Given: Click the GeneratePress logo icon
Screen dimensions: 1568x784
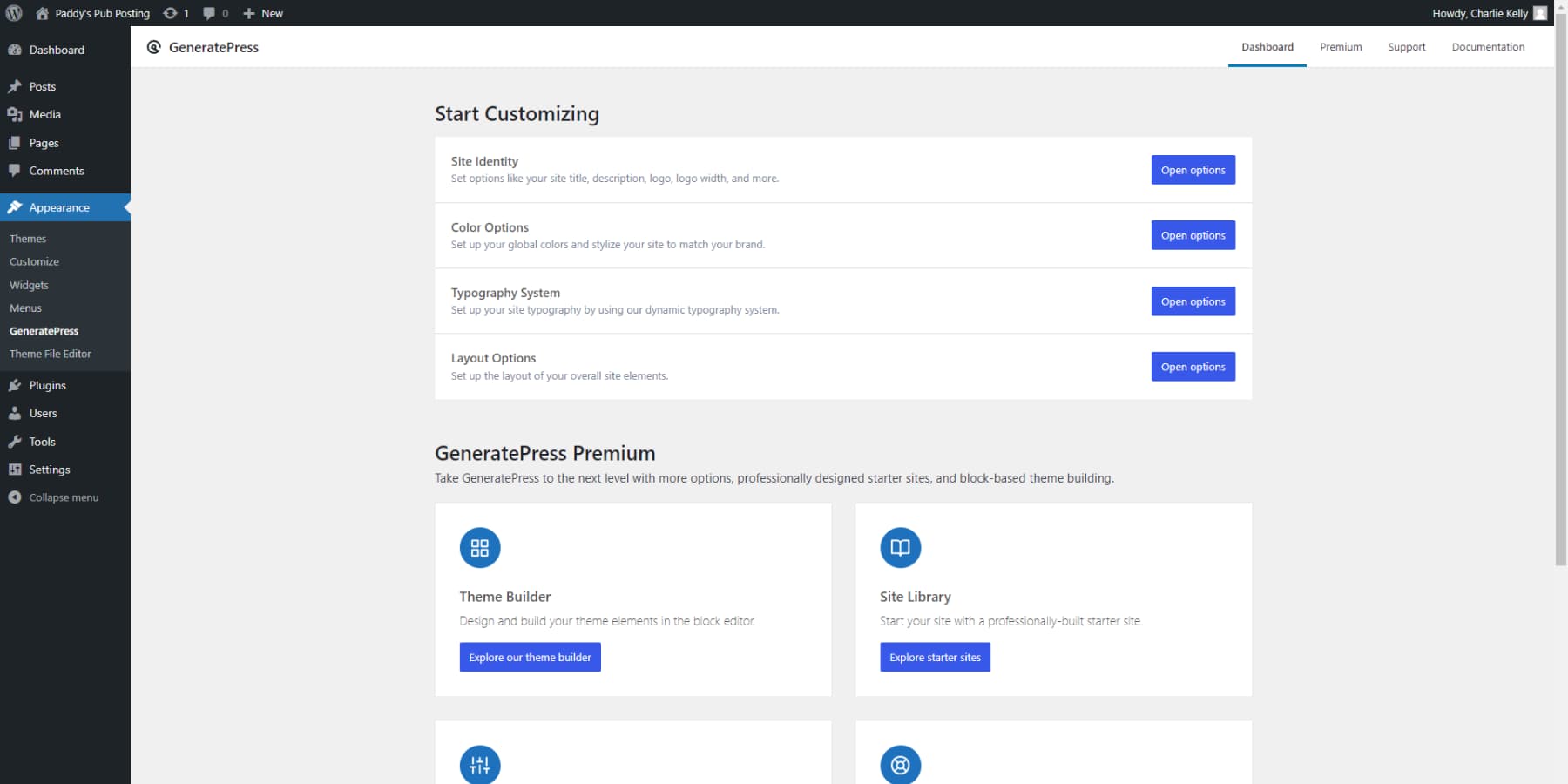Looking at the screenshot, I should coord(155,47).
